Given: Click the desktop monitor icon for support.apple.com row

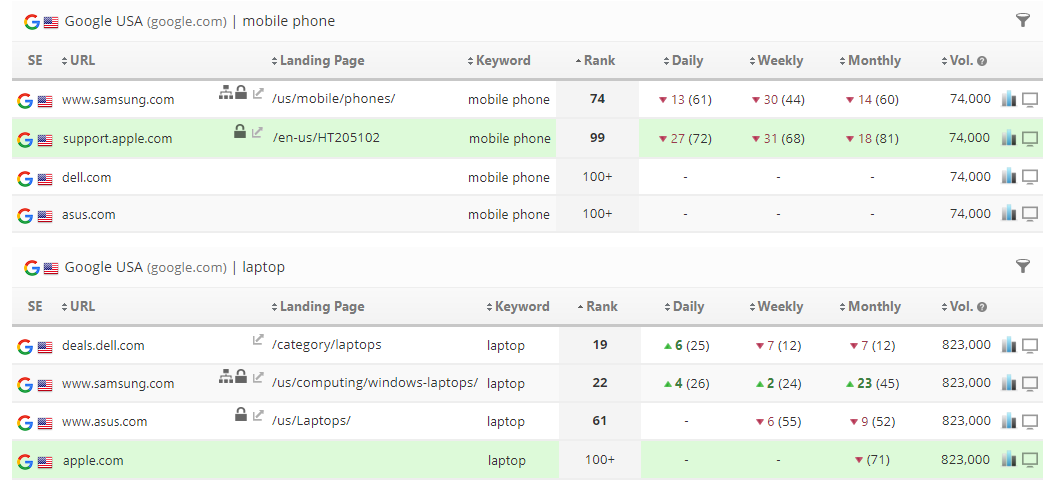Looking at the screenshot, I should (x=1030, y=138).
